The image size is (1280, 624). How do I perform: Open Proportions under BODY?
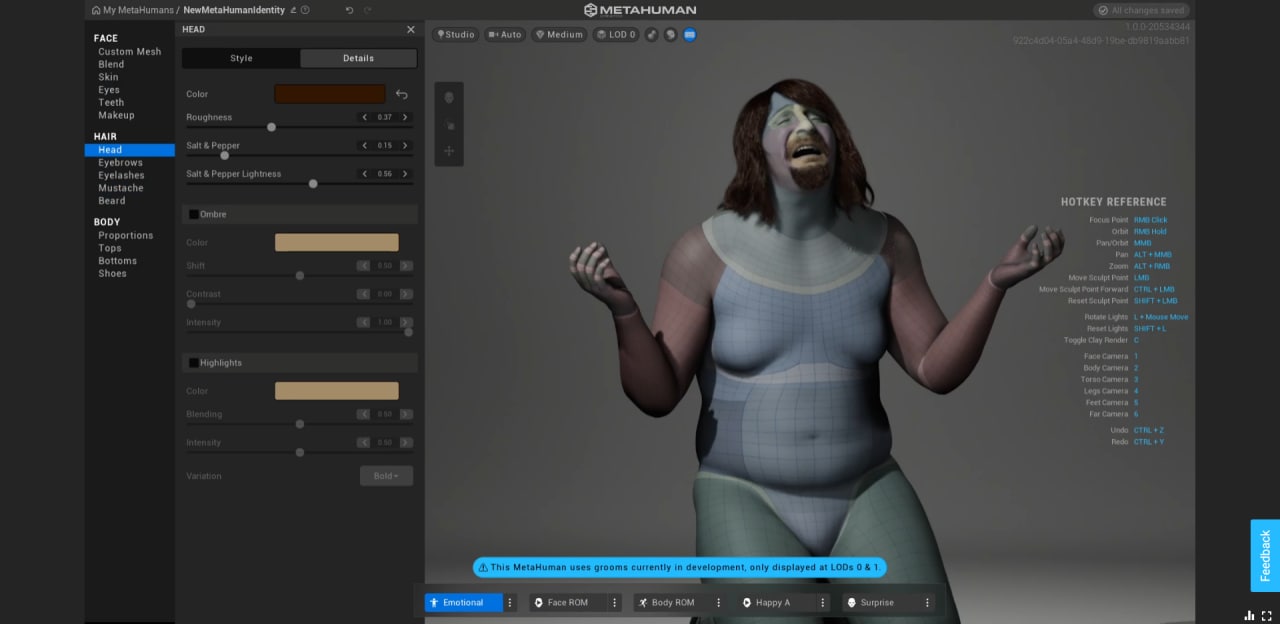coord(125,235)
